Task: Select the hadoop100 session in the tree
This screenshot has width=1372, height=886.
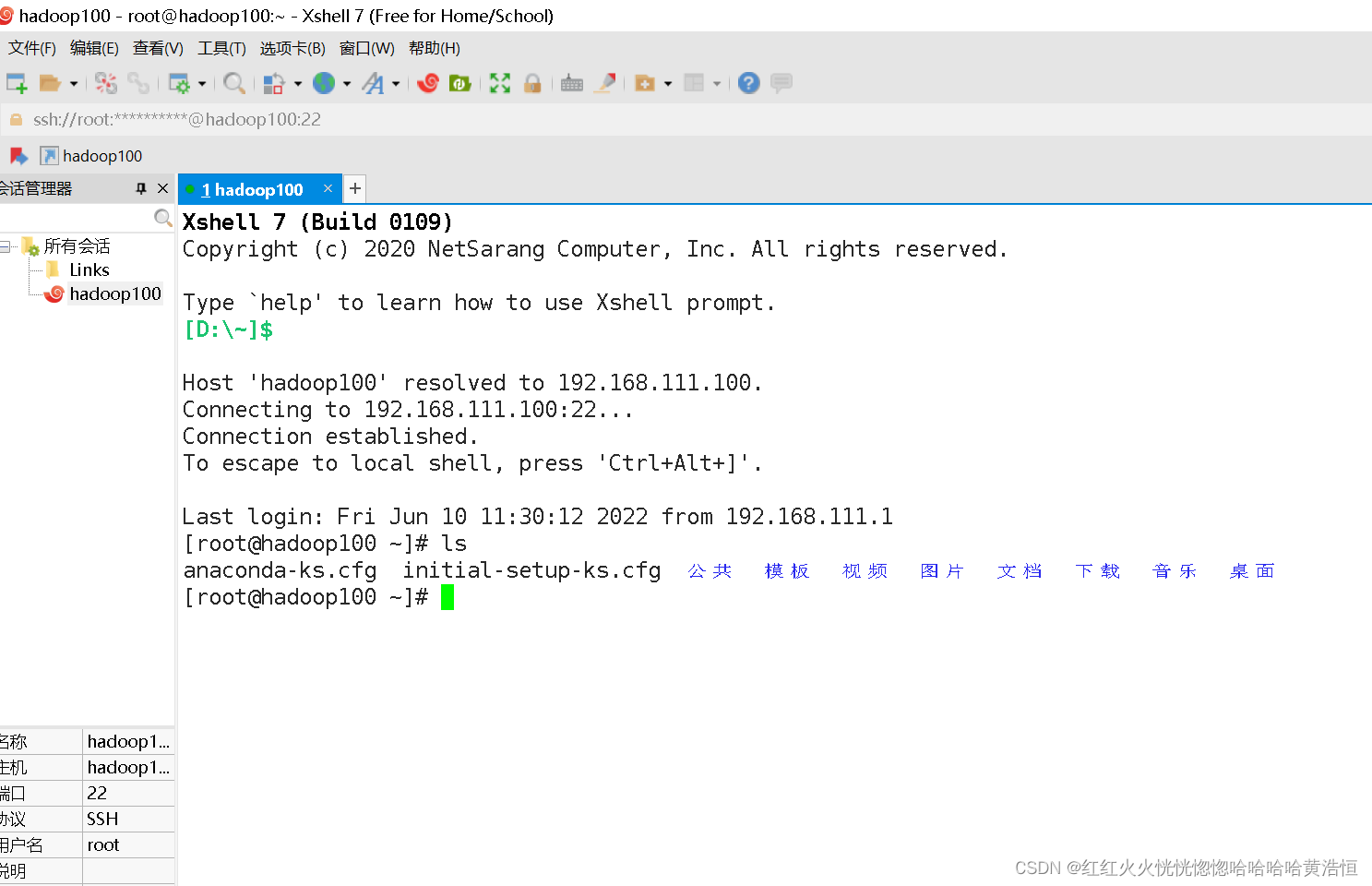Action: 115,293
